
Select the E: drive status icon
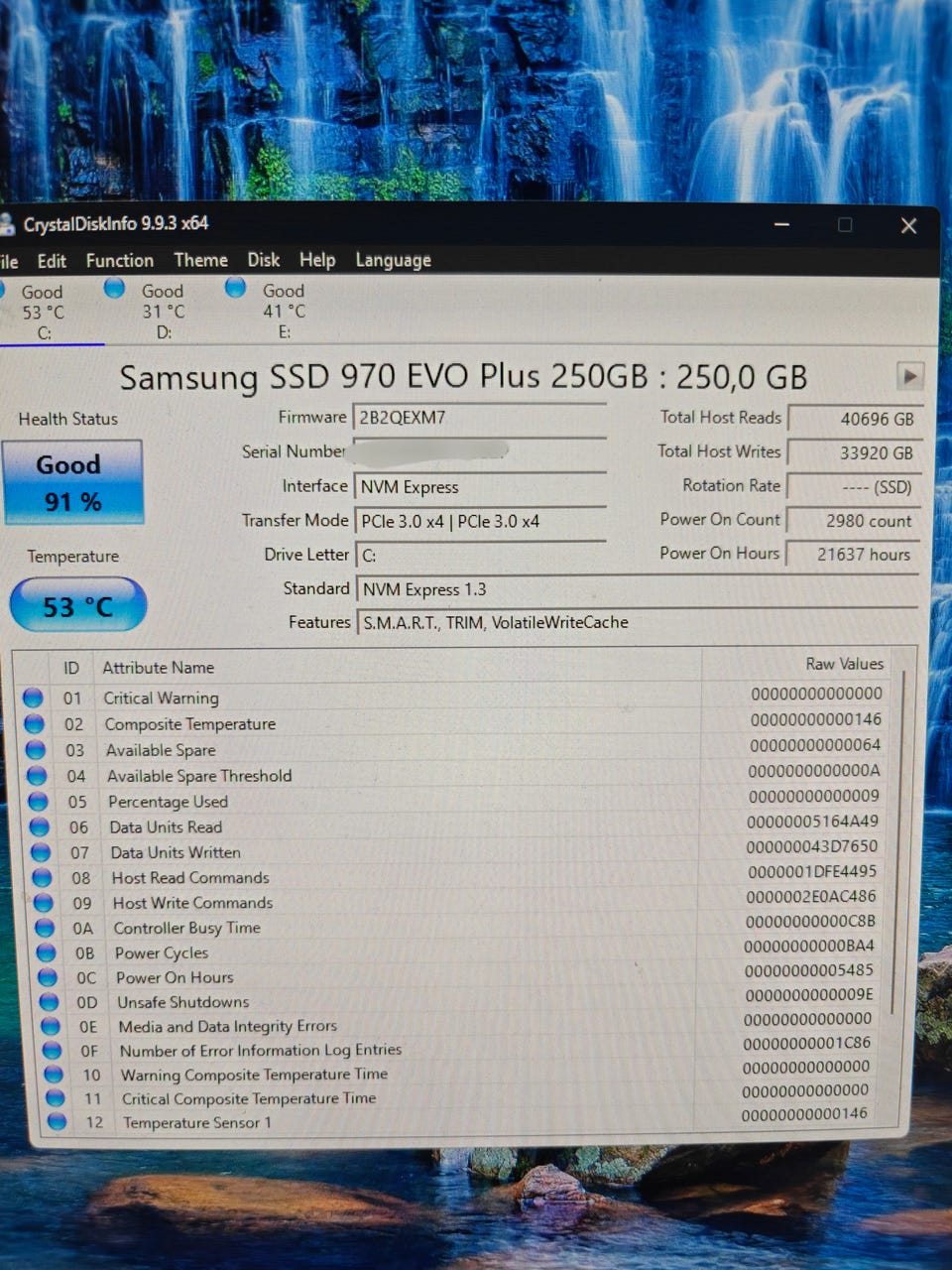point(235,288)
